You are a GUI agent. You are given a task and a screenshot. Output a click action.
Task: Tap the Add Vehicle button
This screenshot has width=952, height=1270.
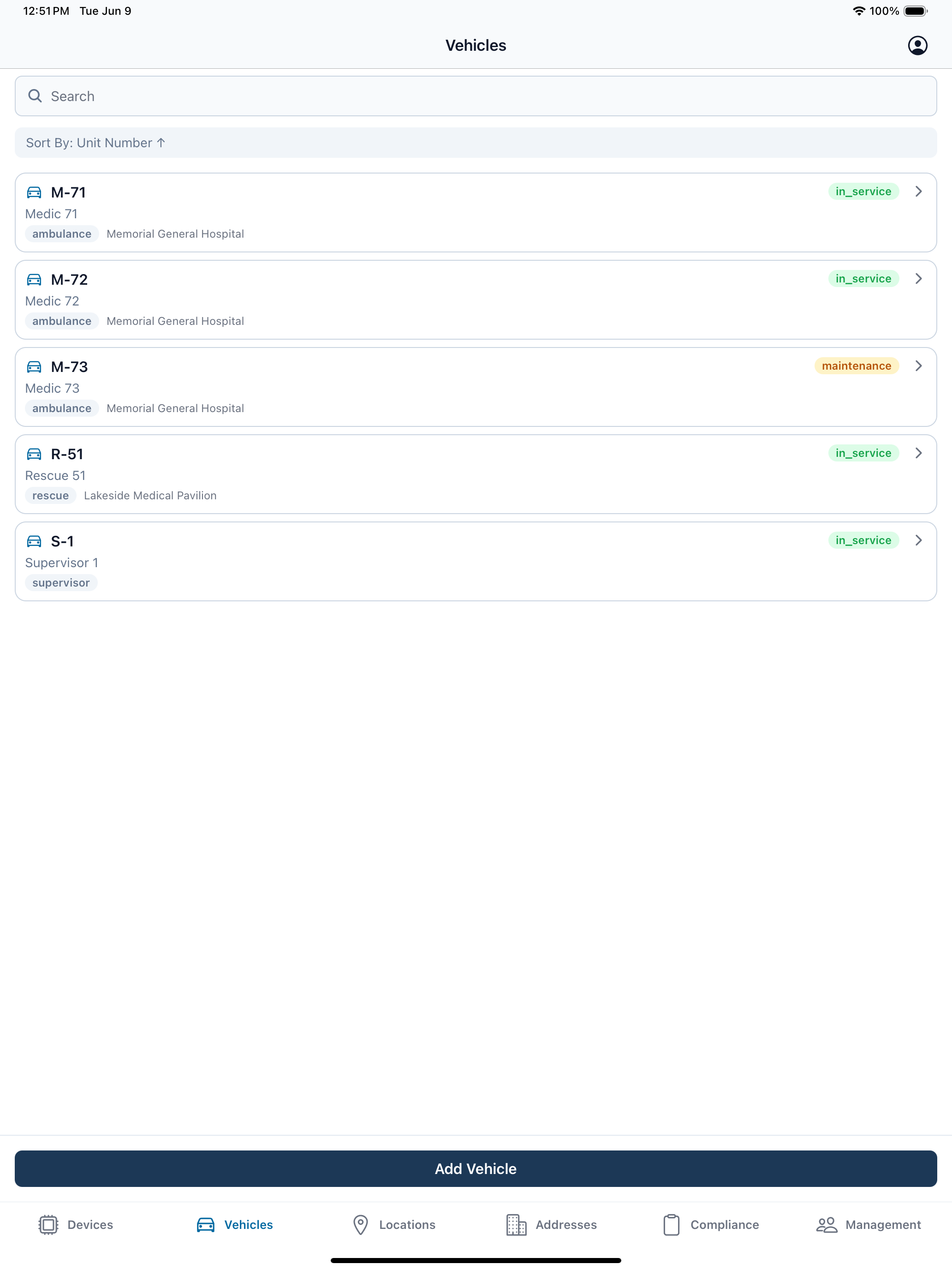click(x=476, y=1168)
